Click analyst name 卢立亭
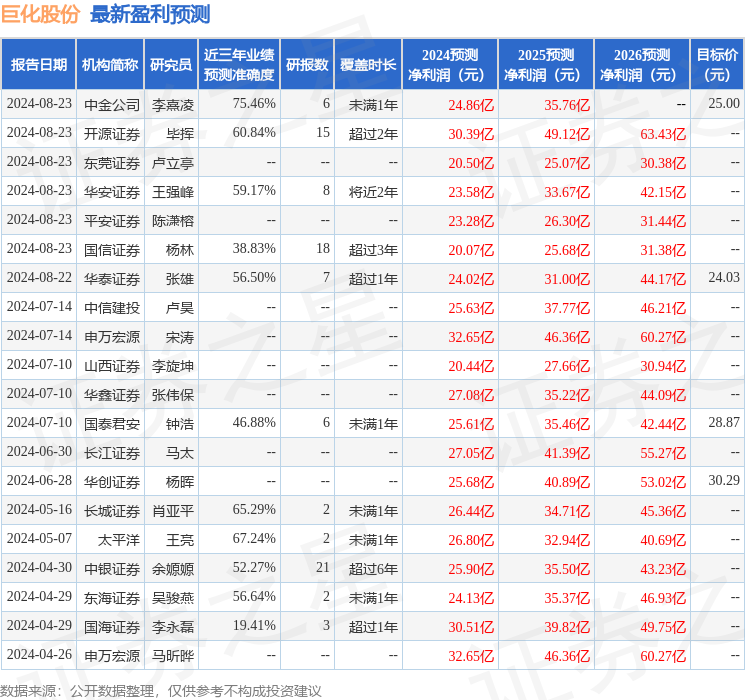 (x=173, y=163)
